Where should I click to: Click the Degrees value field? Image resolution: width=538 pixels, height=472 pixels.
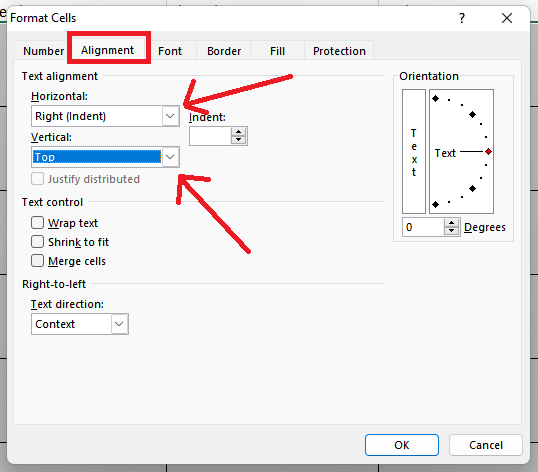(x=423, y=227)
